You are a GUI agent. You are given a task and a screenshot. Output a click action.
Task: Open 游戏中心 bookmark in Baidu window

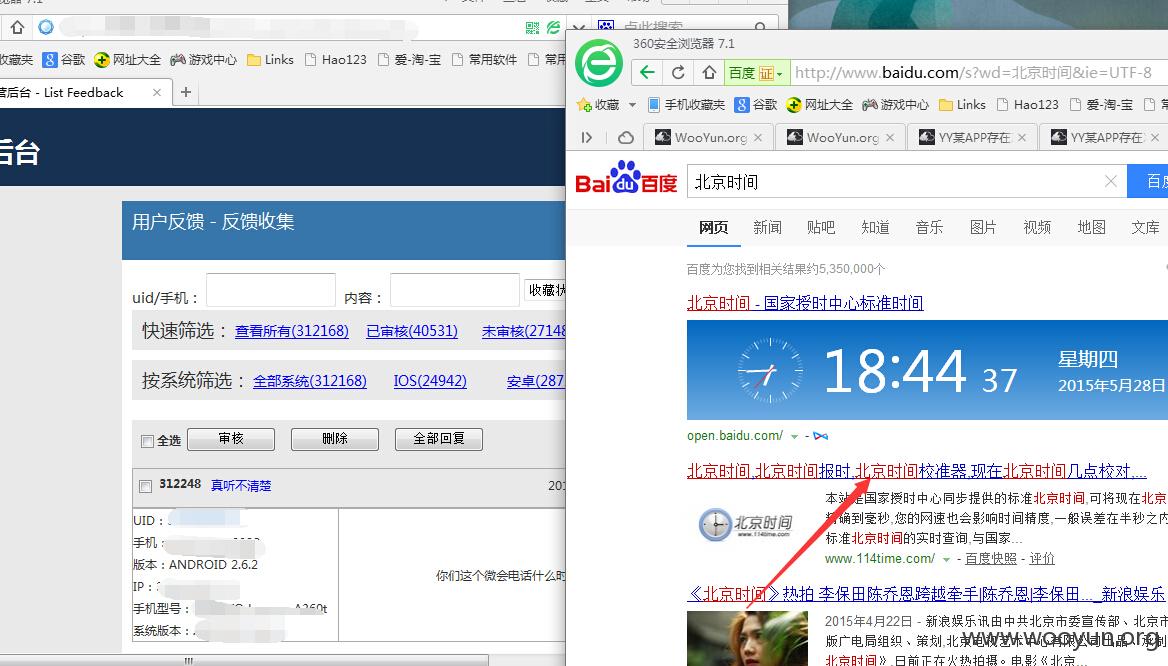(895, 105)
